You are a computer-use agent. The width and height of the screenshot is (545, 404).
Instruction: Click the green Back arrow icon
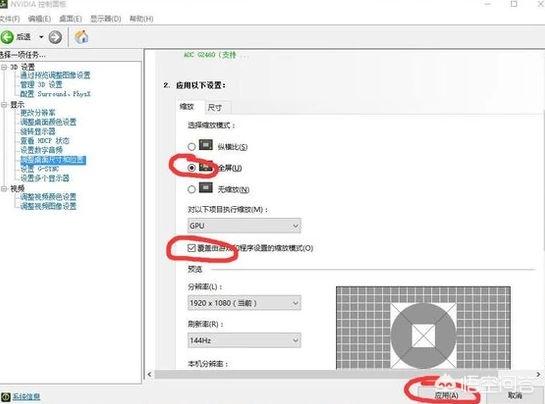(x=7, y=37)
